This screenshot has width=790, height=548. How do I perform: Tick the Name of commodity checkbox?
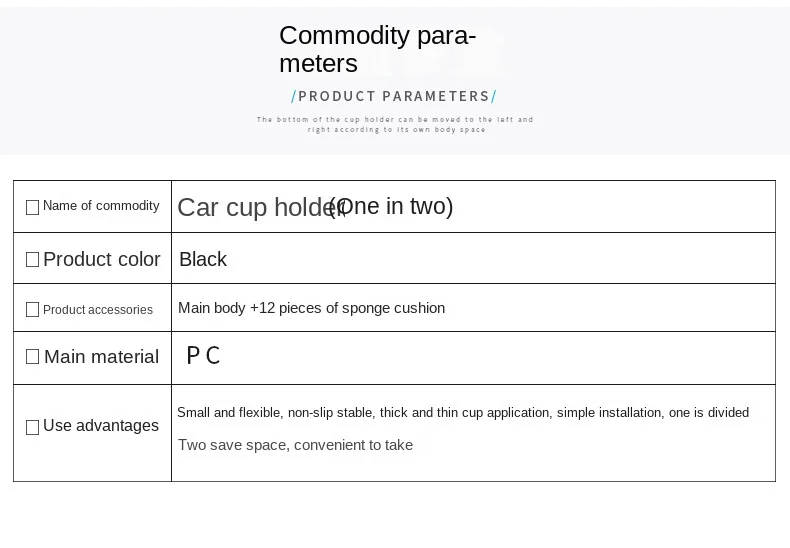[32, 208]
